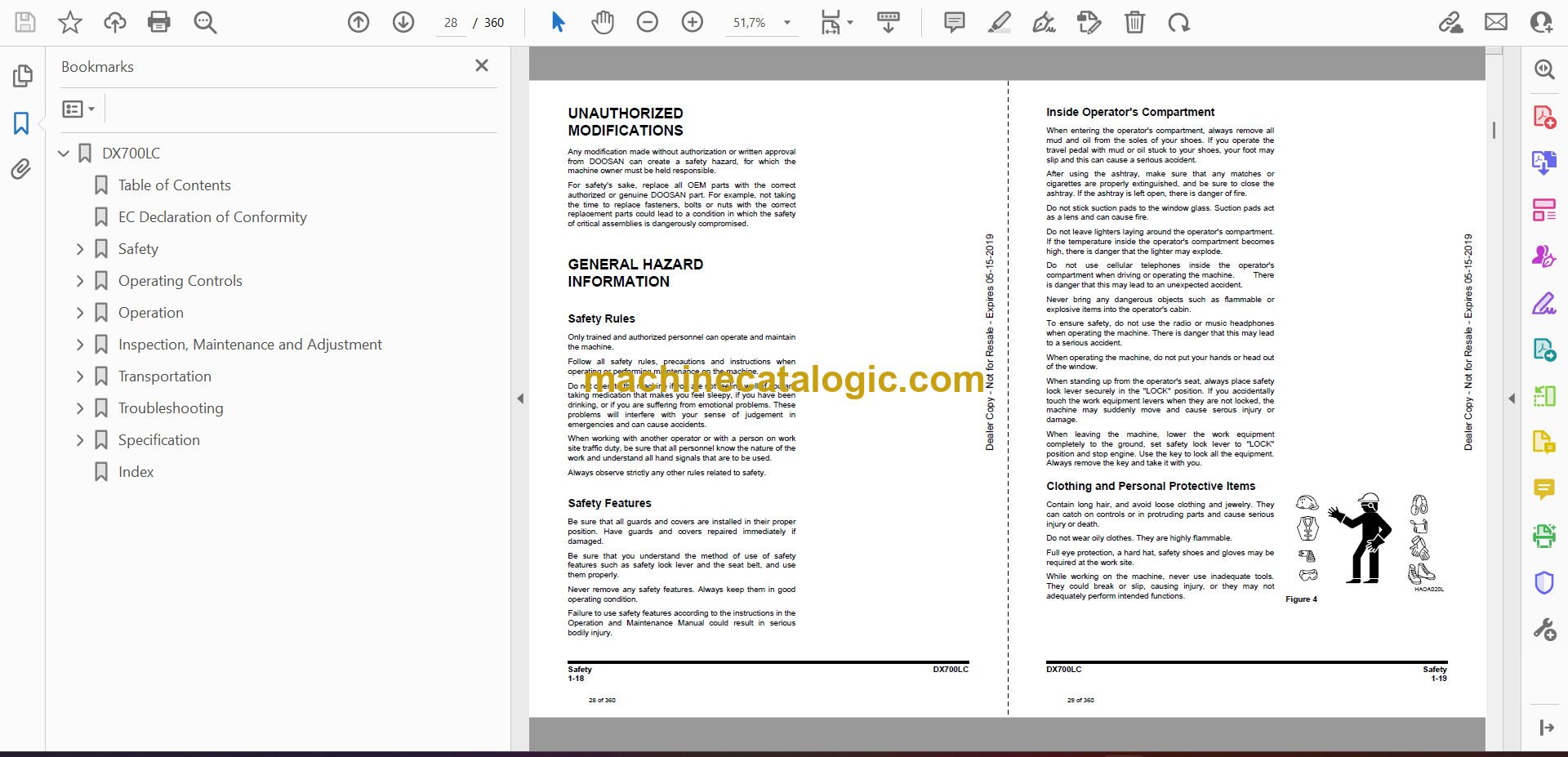
Task: Rotate the page view
Action: [1178, 22]
